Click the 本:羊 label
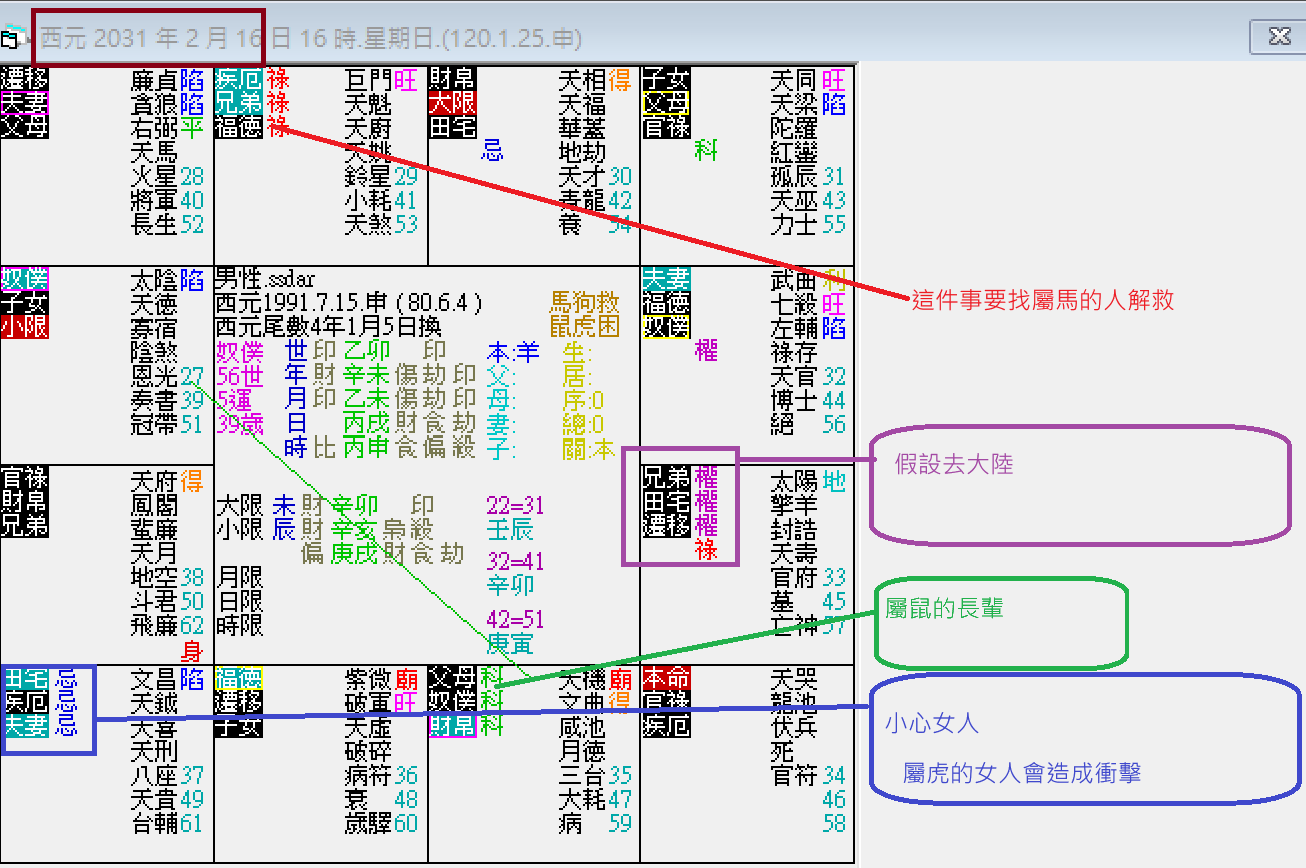Image resolution: width=1306 pixels, height=868 pixels. [x=513, y=352]
